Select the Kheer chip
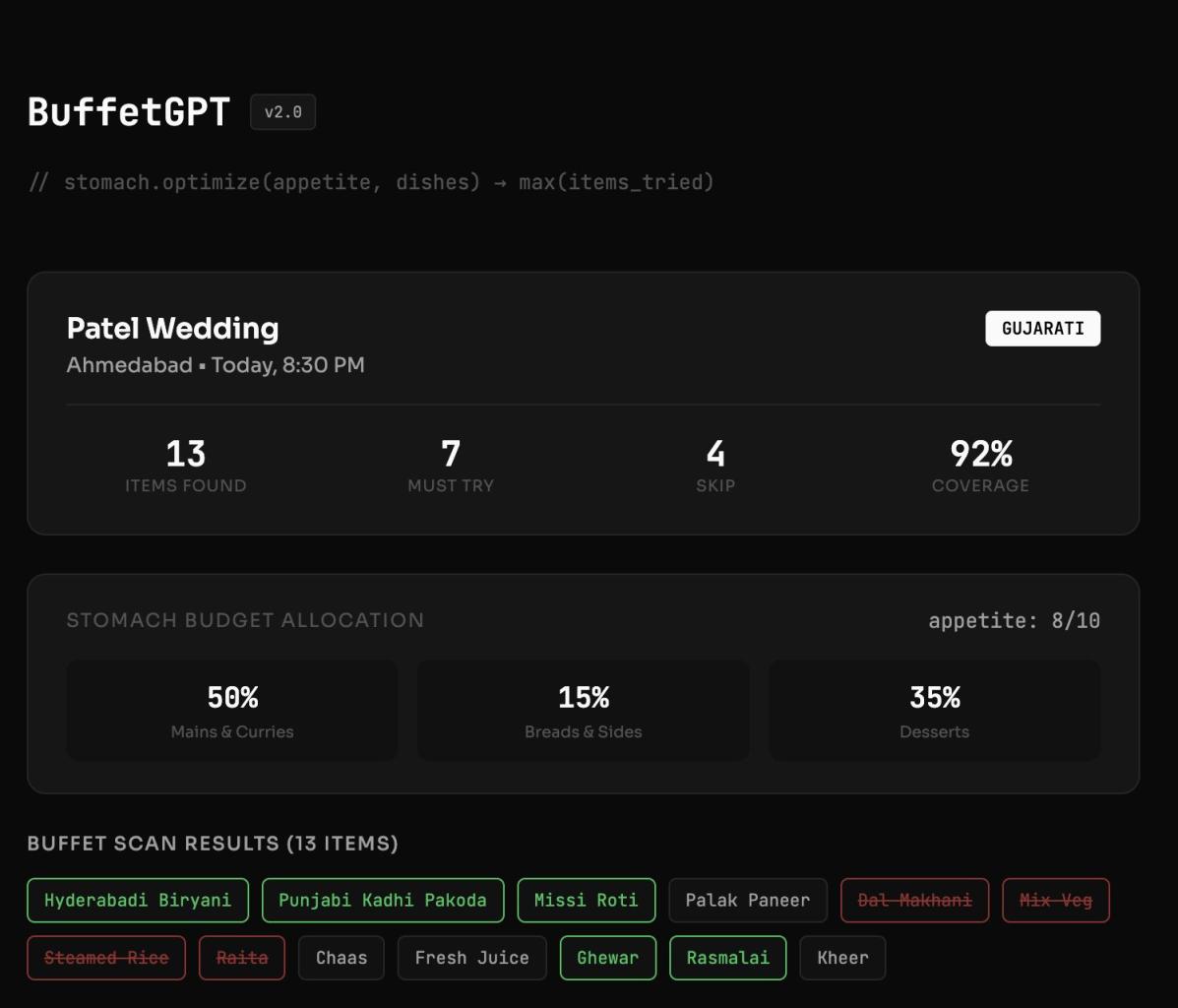 [842, 958]
